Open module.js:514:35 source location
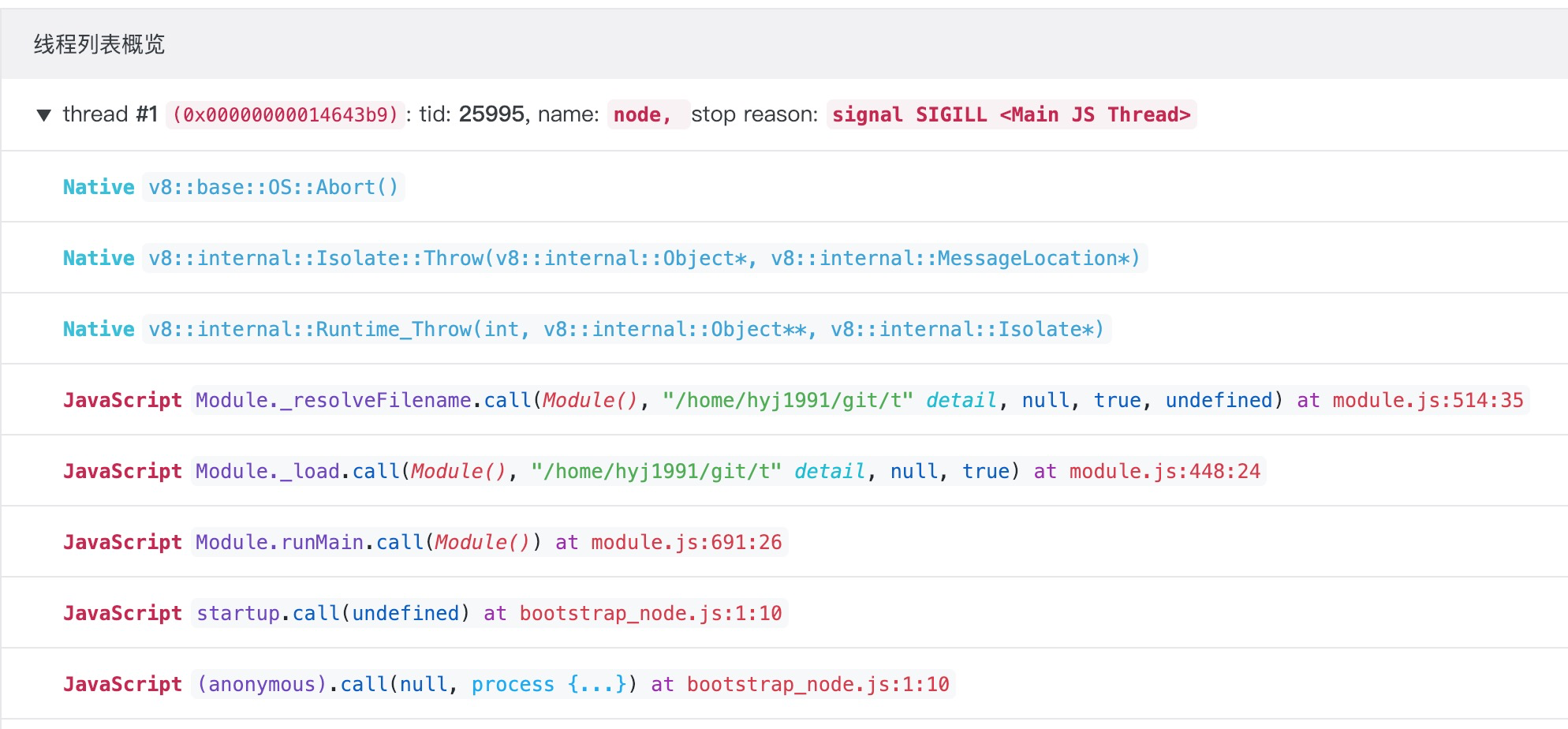The height and width of the screenshot is (729, 1568). tap(1428, 401)
